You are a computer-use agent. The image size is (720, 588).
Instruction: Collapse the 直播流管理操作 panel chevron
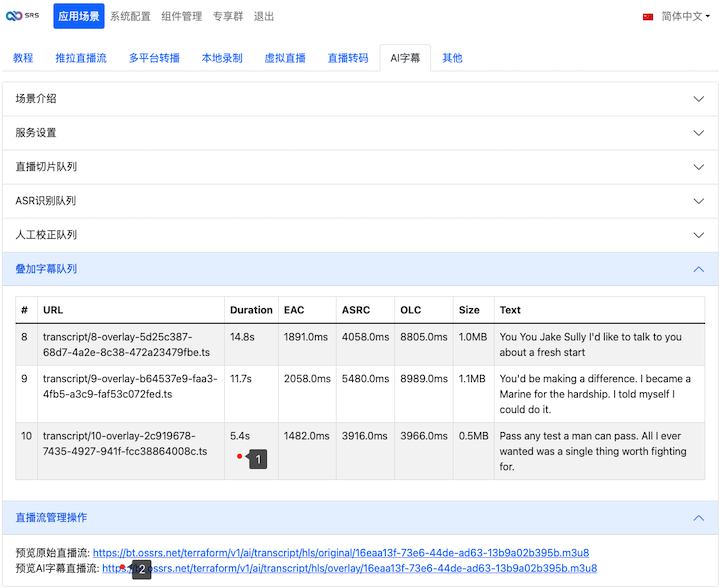click(699, 518)
